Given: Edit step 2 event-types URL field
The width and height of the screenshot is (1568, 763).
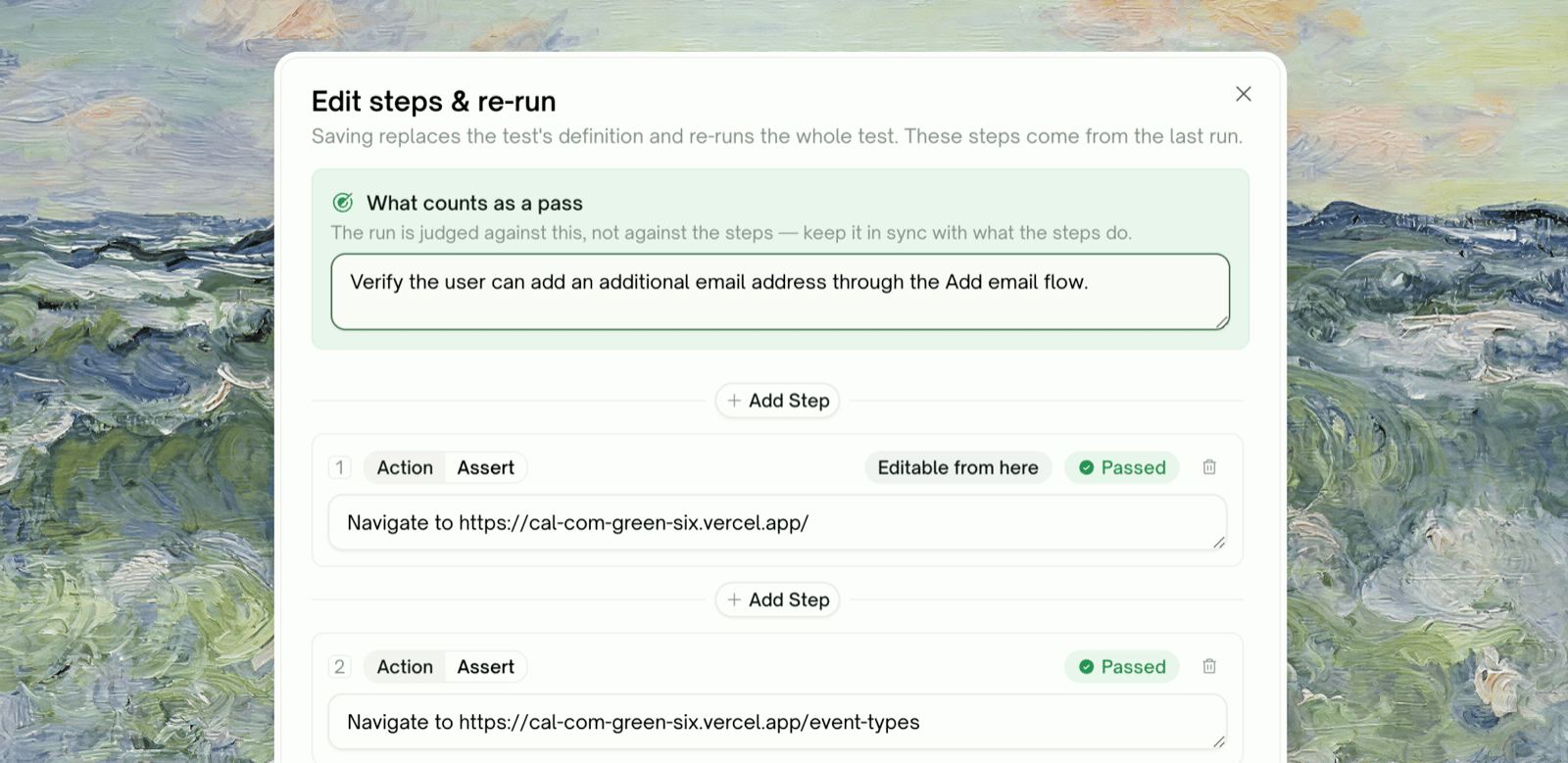Looking at the screenshot, I should coord(777,722).
